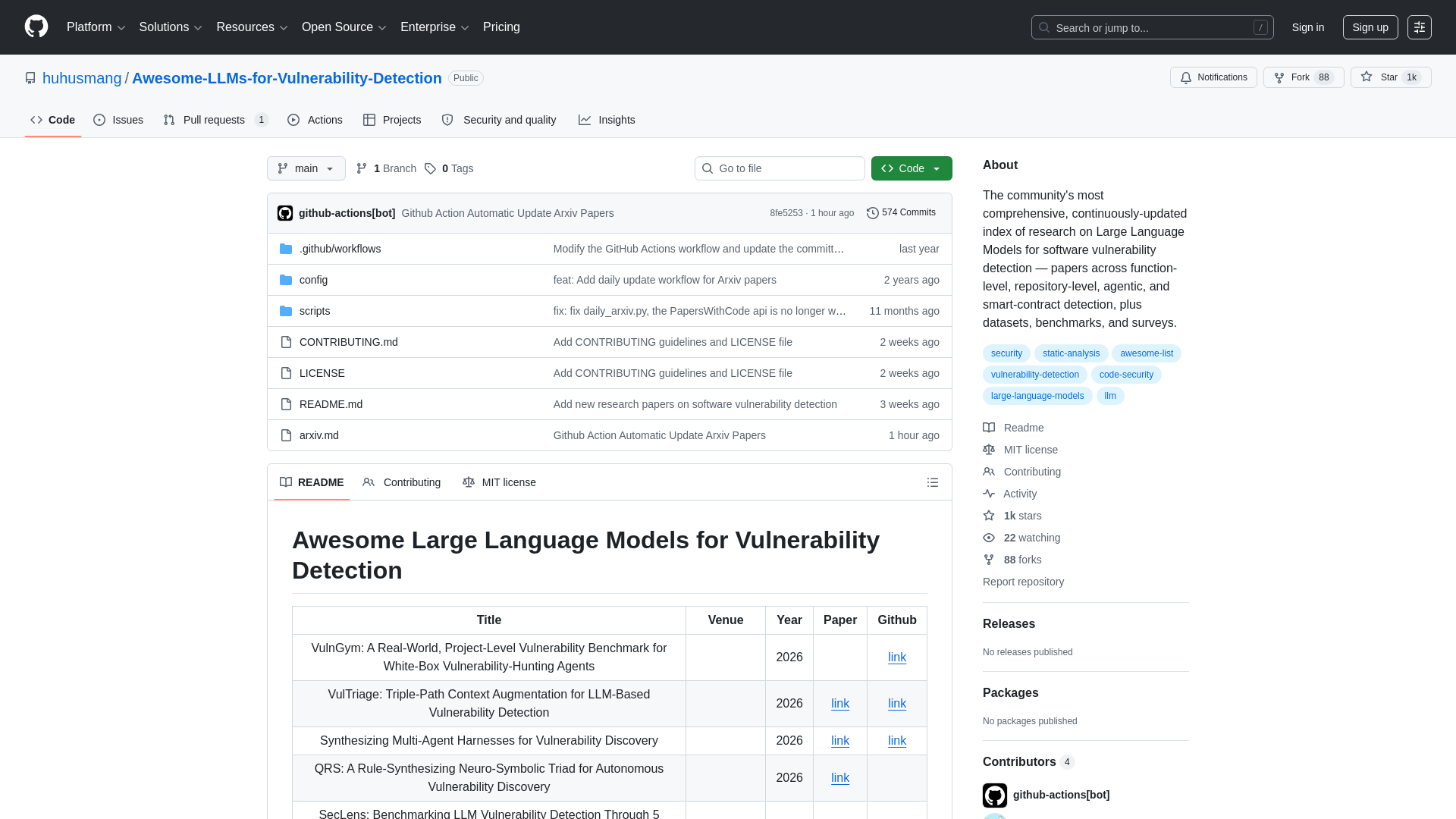Click the book icon beside the About Readme link
The height and width of the screenshot is (819, 1456).
[x=989, y=428]
